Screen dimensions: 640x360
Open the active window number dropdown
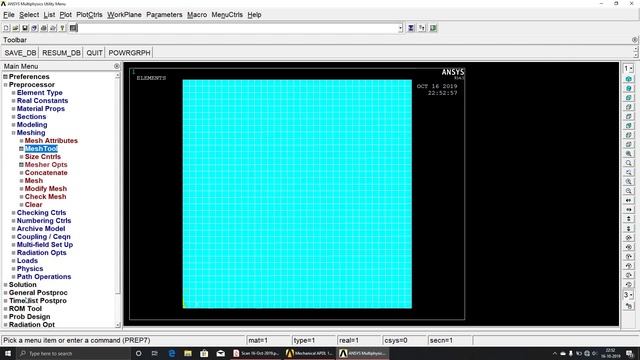628,69
